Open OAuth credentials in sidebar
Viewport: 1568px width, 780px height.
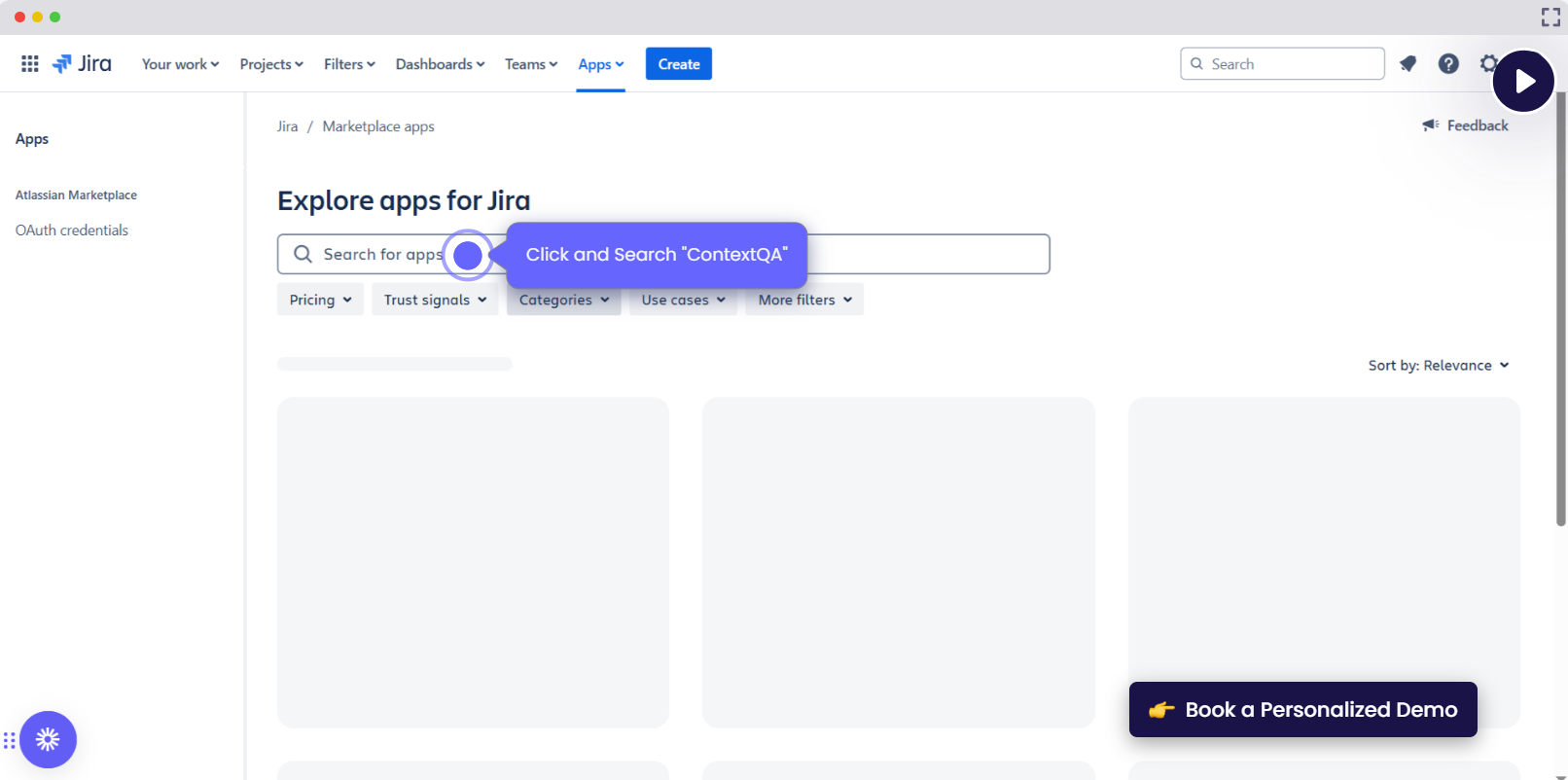[72, 230]
